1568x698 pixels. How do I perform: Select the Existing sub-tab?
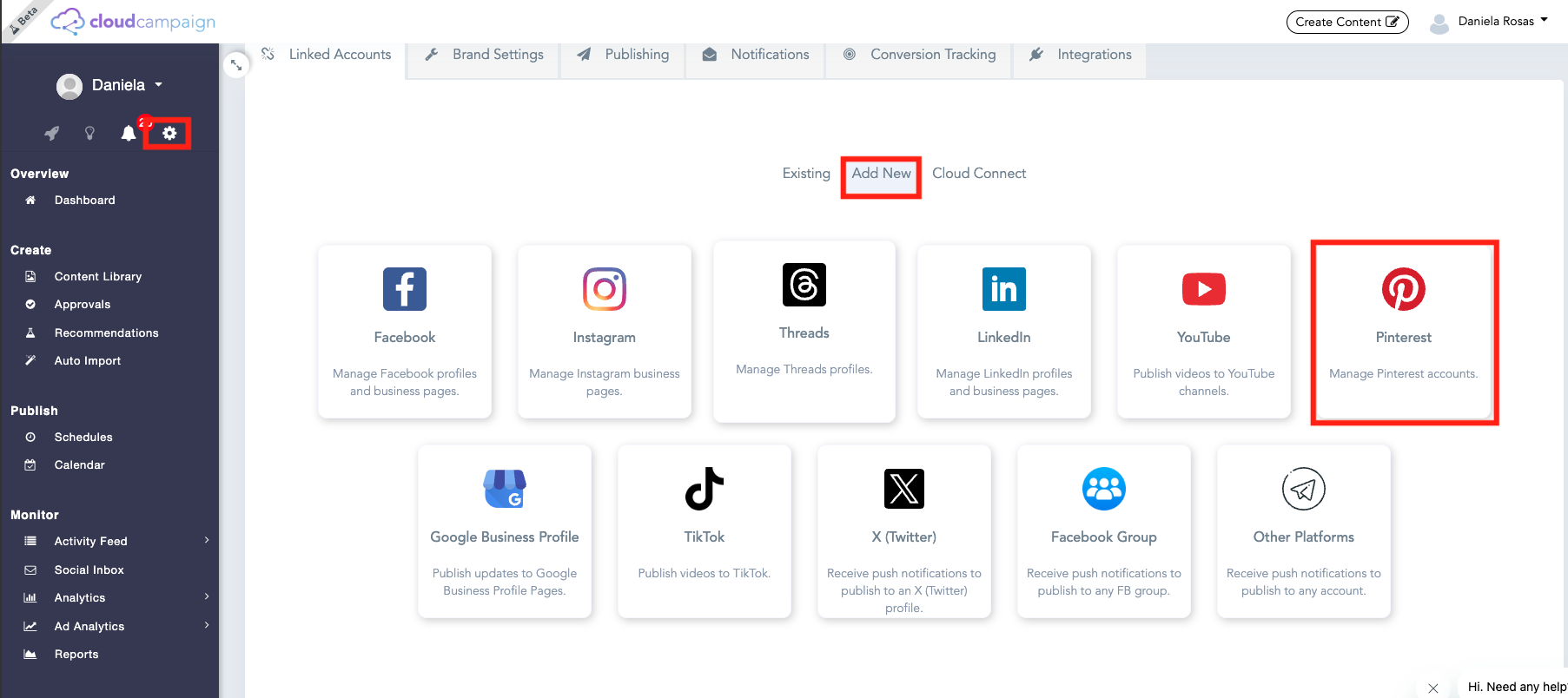(x=806, y=174)
